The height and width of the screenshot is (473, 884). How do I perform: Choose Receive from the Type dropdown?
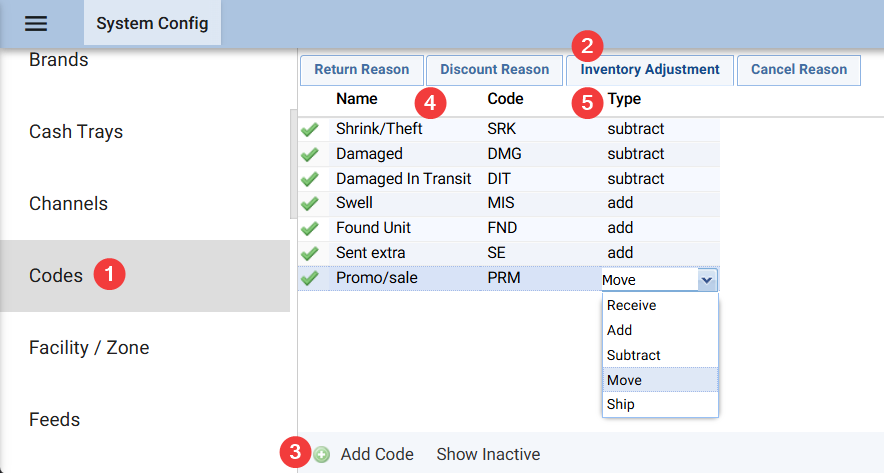631,306
